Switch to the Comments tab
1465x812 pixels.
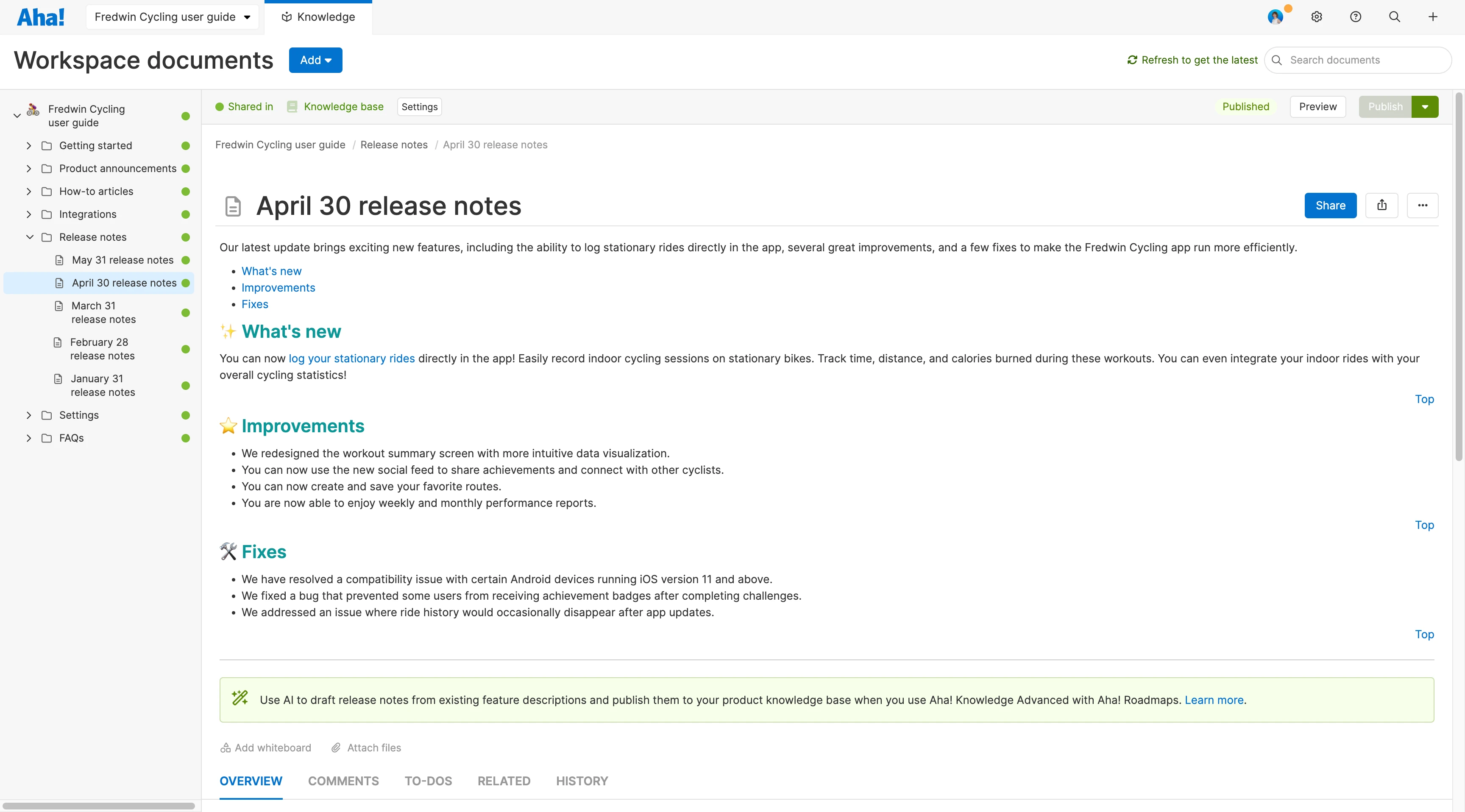pos(343,781)
